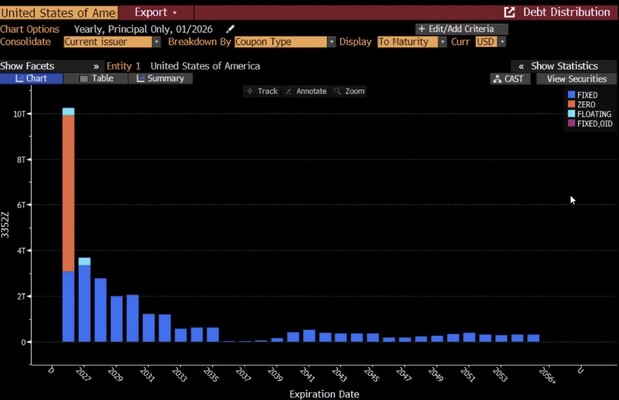Expand the Show Facets panel arrow

96,66
